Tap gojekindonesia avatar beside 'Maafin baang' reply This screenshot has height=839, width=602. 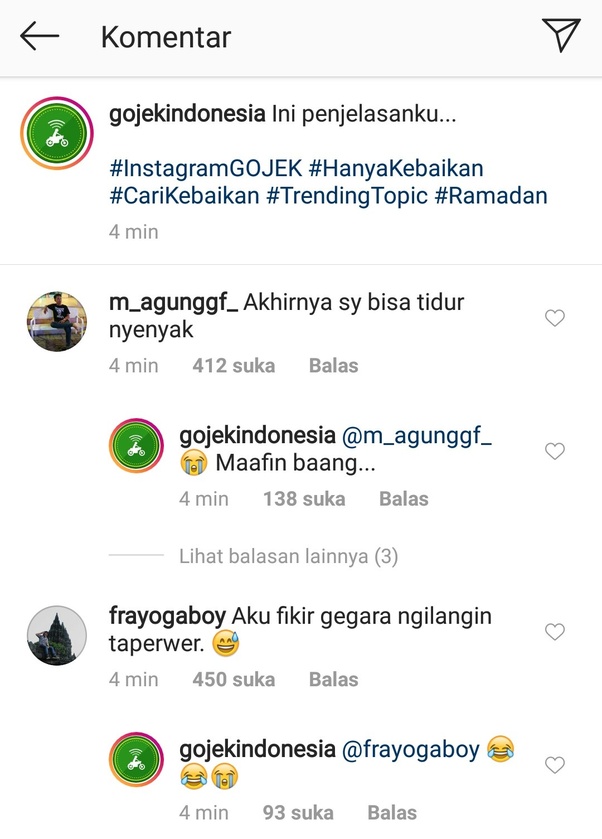point(136,446)
